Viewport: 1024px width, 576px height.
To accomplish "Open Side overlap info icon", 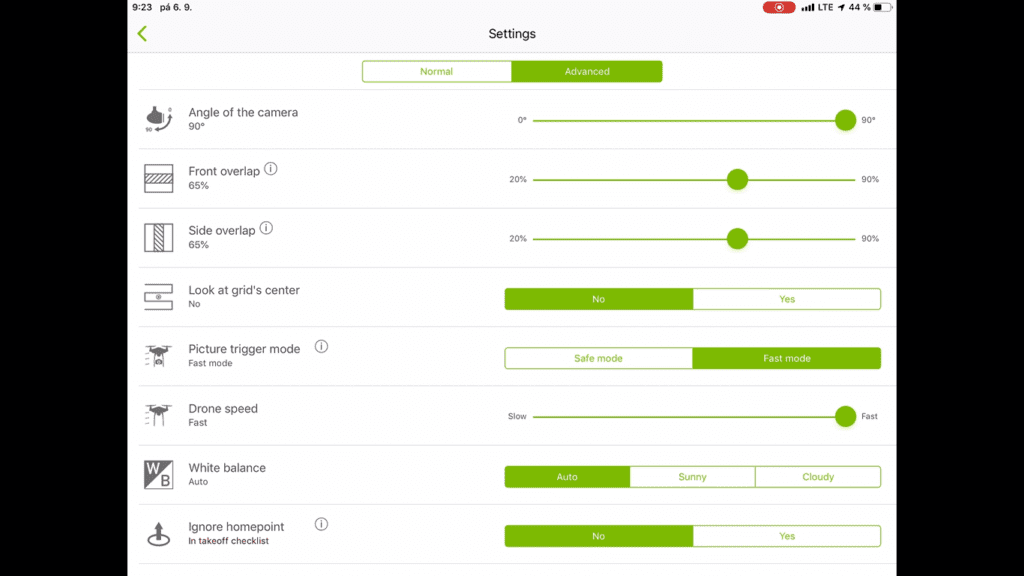I will coord(266,228).
